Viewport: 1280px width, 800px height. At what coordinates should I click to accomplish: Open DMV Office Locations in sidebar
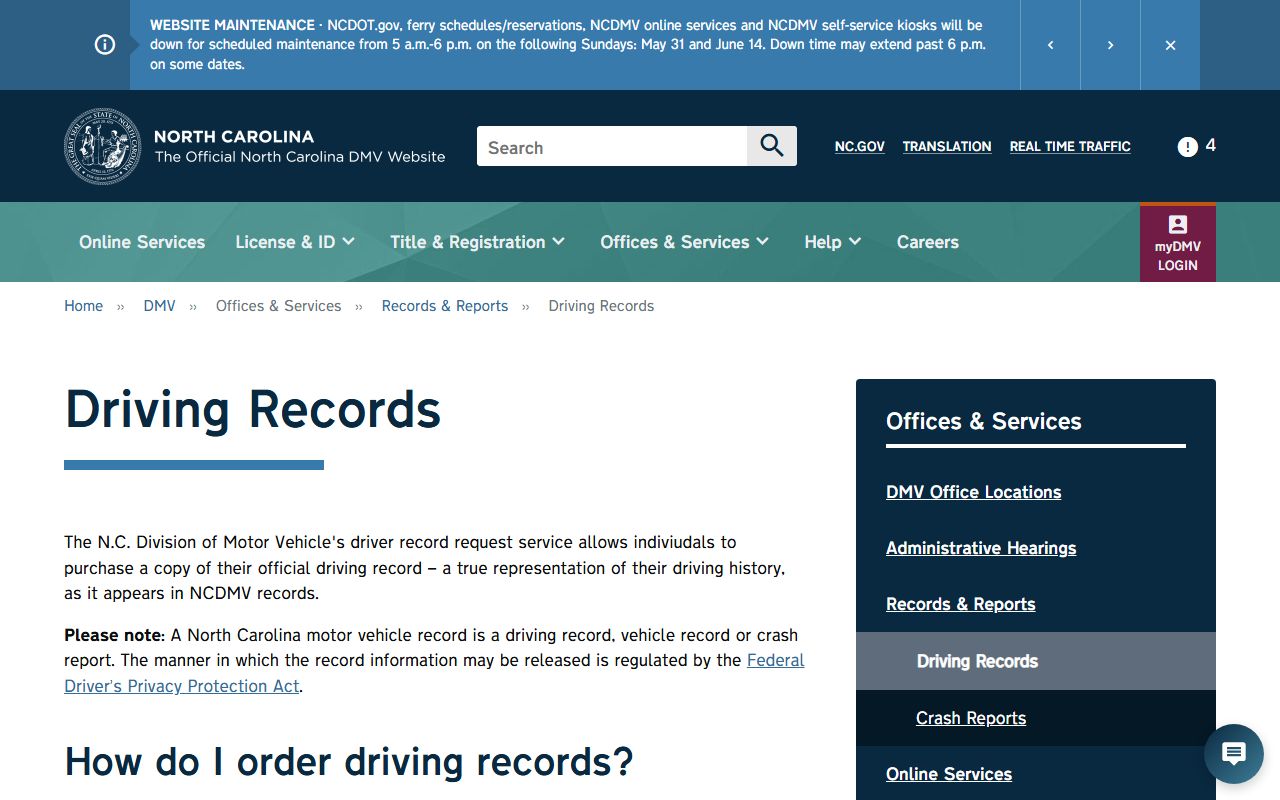974,492
